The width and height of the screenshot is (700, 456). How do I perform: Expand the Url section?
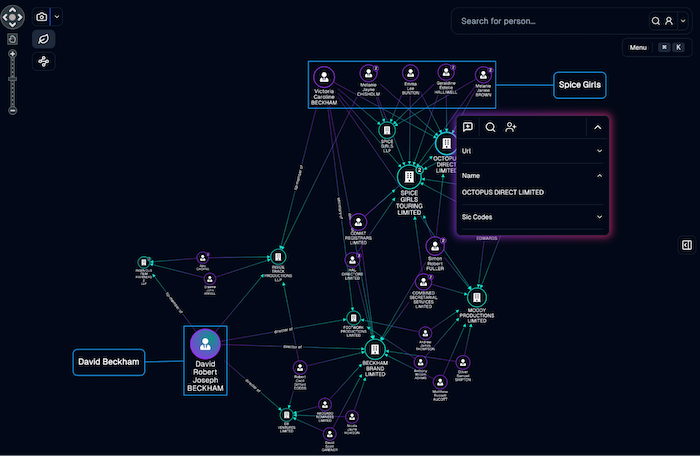(x=532, y=151)
